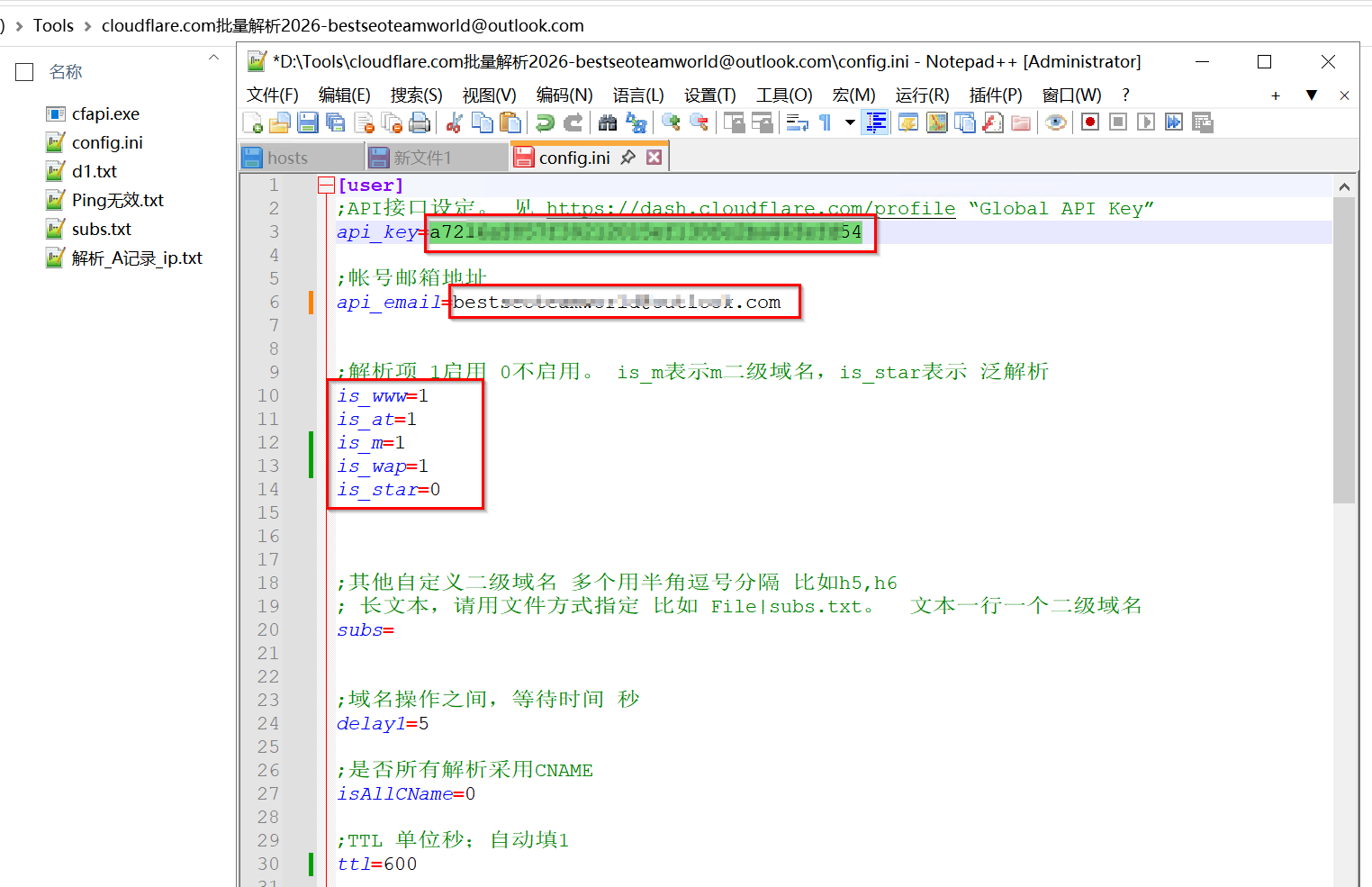Open the 插件(P) menu
Image resolution: width=1372 pixels, height=887 pixels.
click(995, 95)
